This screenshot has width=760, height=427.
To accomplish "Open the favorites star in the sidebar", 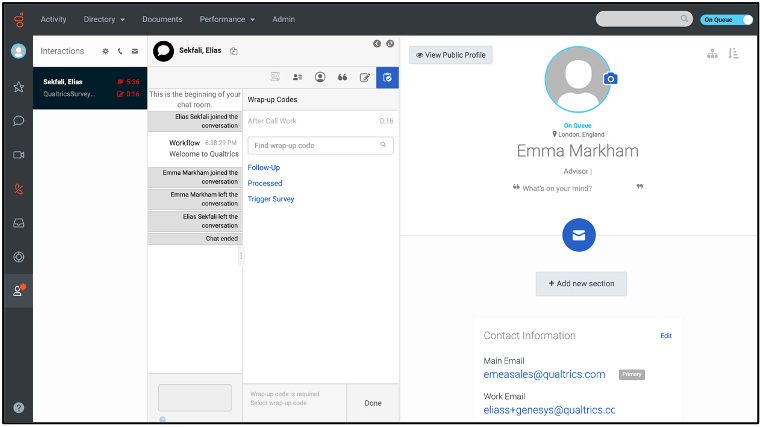I will (x=18, y=87).
